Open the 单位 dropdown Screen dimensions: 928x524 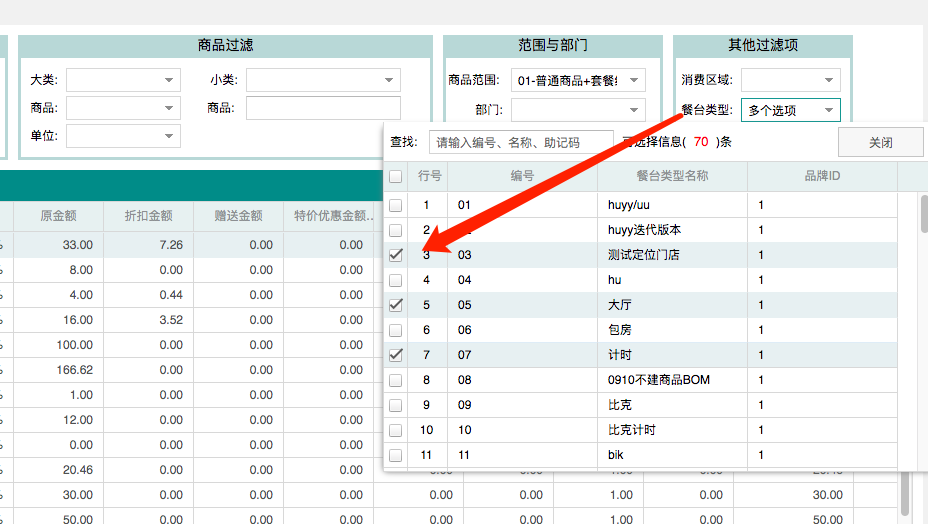123,136
